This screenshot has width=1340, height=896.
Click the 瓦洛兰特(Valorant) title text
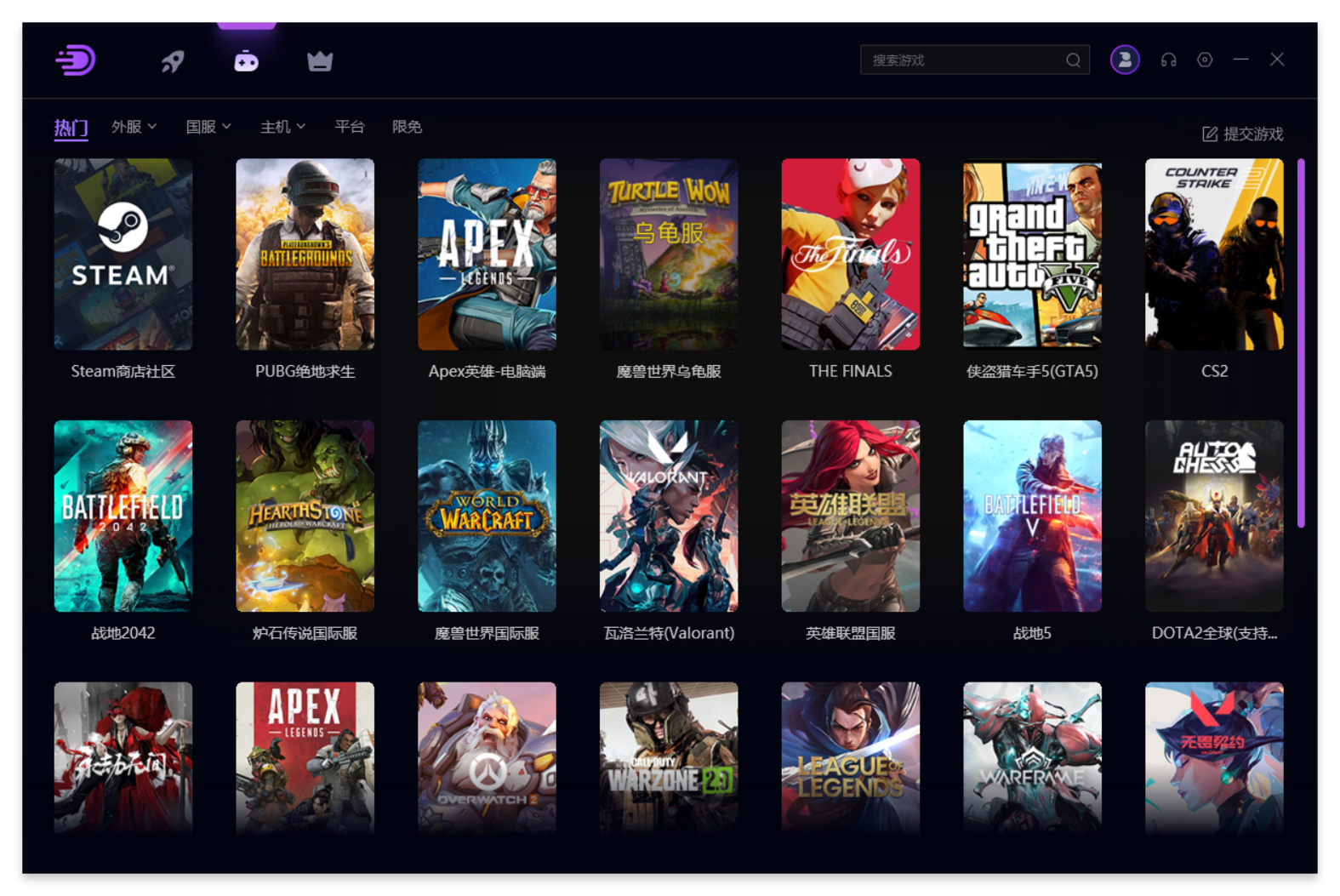pyautogui.click(x=669, y=633)
